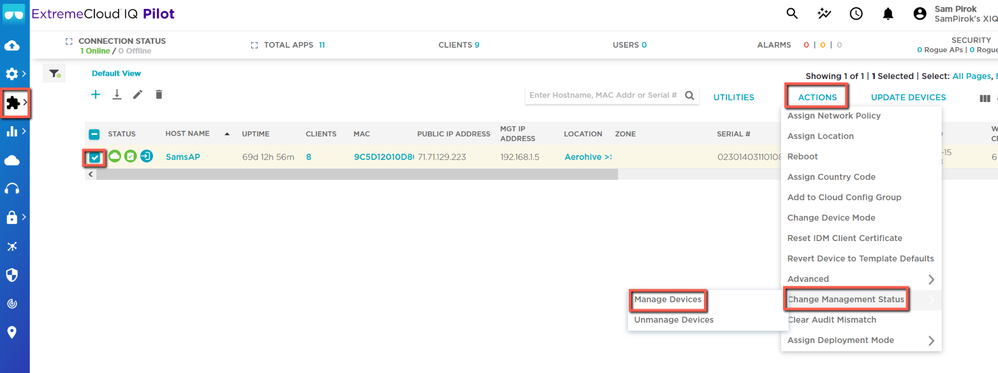This screenshot has height=373, width=998.
Task: Choose Reset IDM Client Certificate
Action: (845, 238)
